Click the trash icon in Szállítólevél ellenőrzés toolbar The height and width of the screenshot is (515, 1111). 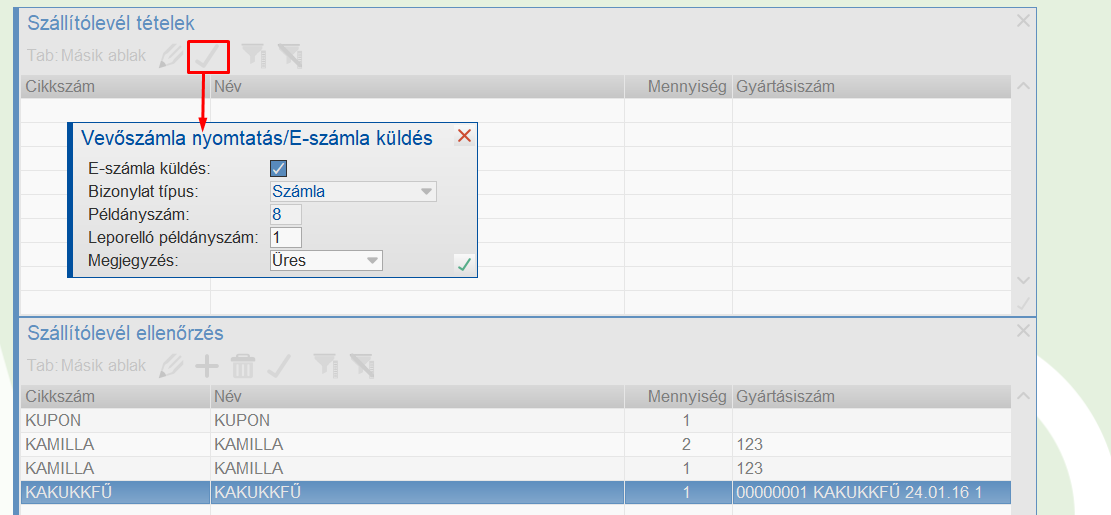click(243, 366)
